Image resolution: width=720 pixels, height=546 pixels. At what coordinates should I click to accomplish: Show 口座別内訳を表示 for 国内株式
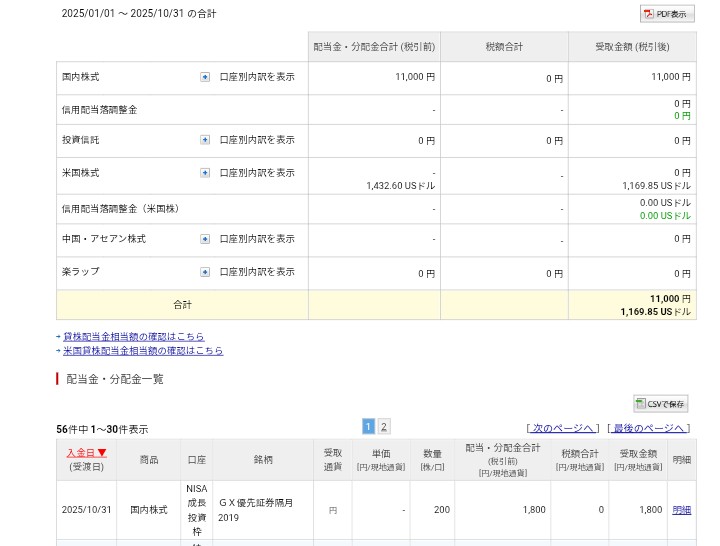tap(257, 77)
